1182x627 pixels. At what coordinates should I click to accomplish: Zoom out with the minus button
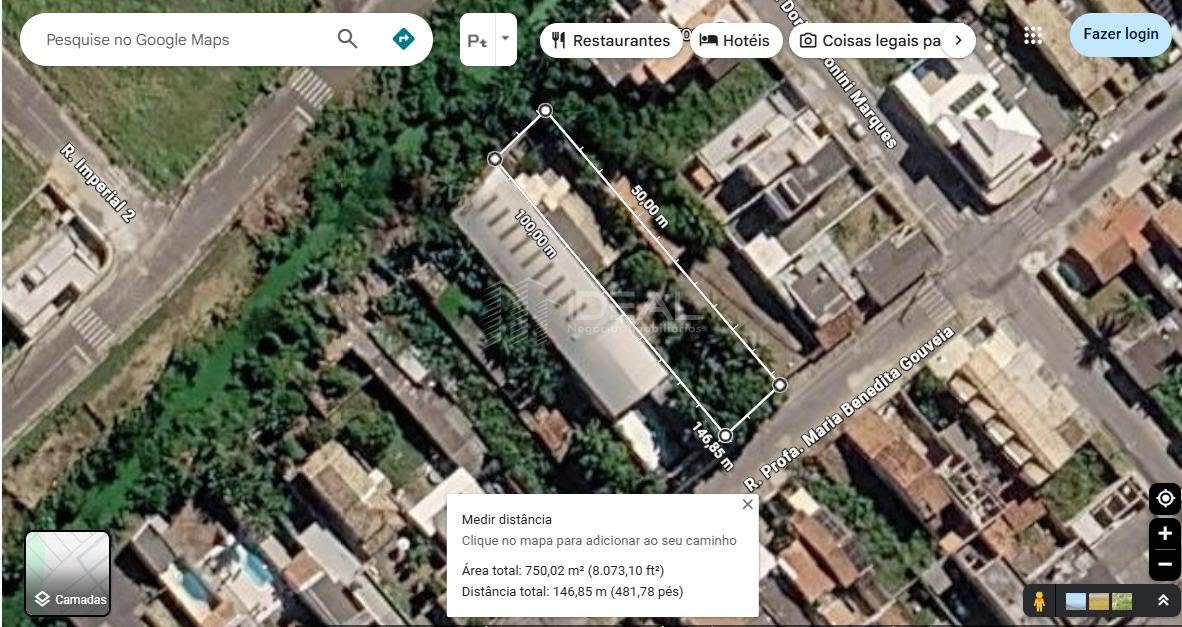(1165, 564)
